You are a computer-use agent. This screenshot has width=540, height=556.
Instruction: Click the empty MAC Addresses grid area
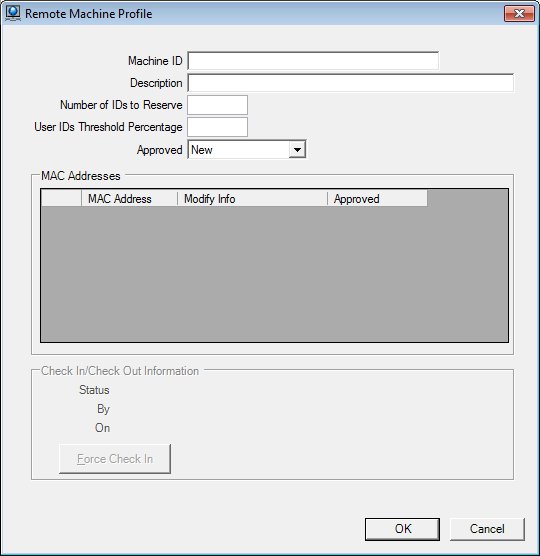pyautogui.click(x=274, y=274)
